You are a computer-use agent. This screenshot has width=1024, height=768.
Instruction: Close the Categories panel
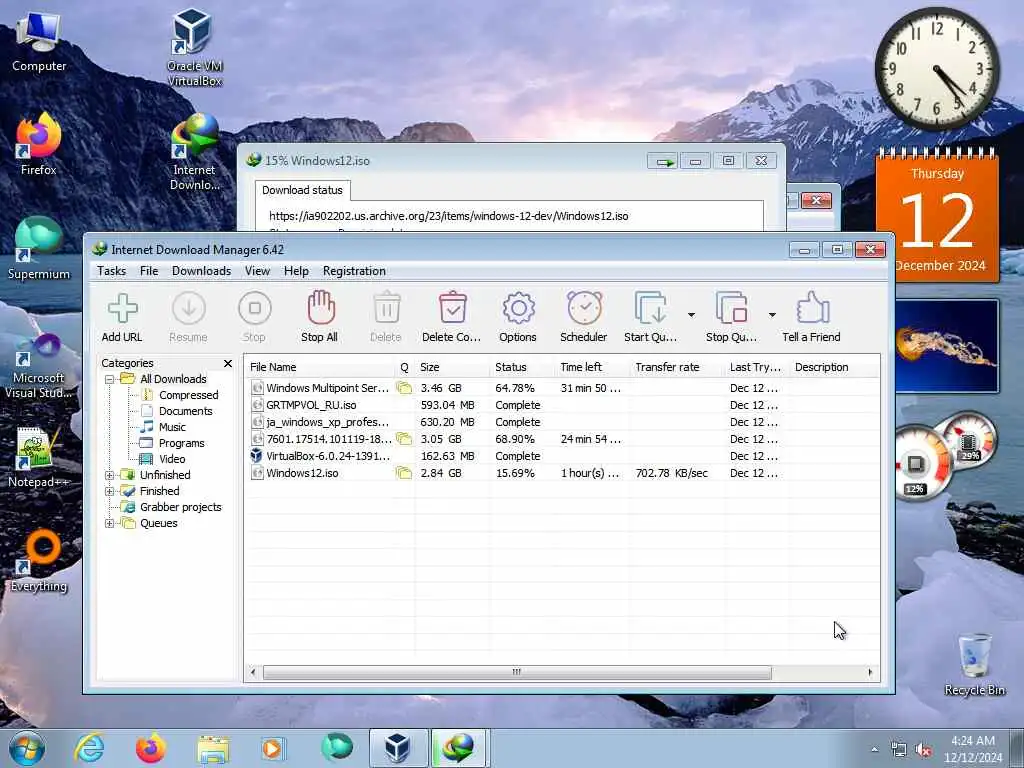[x=228, y=363]
